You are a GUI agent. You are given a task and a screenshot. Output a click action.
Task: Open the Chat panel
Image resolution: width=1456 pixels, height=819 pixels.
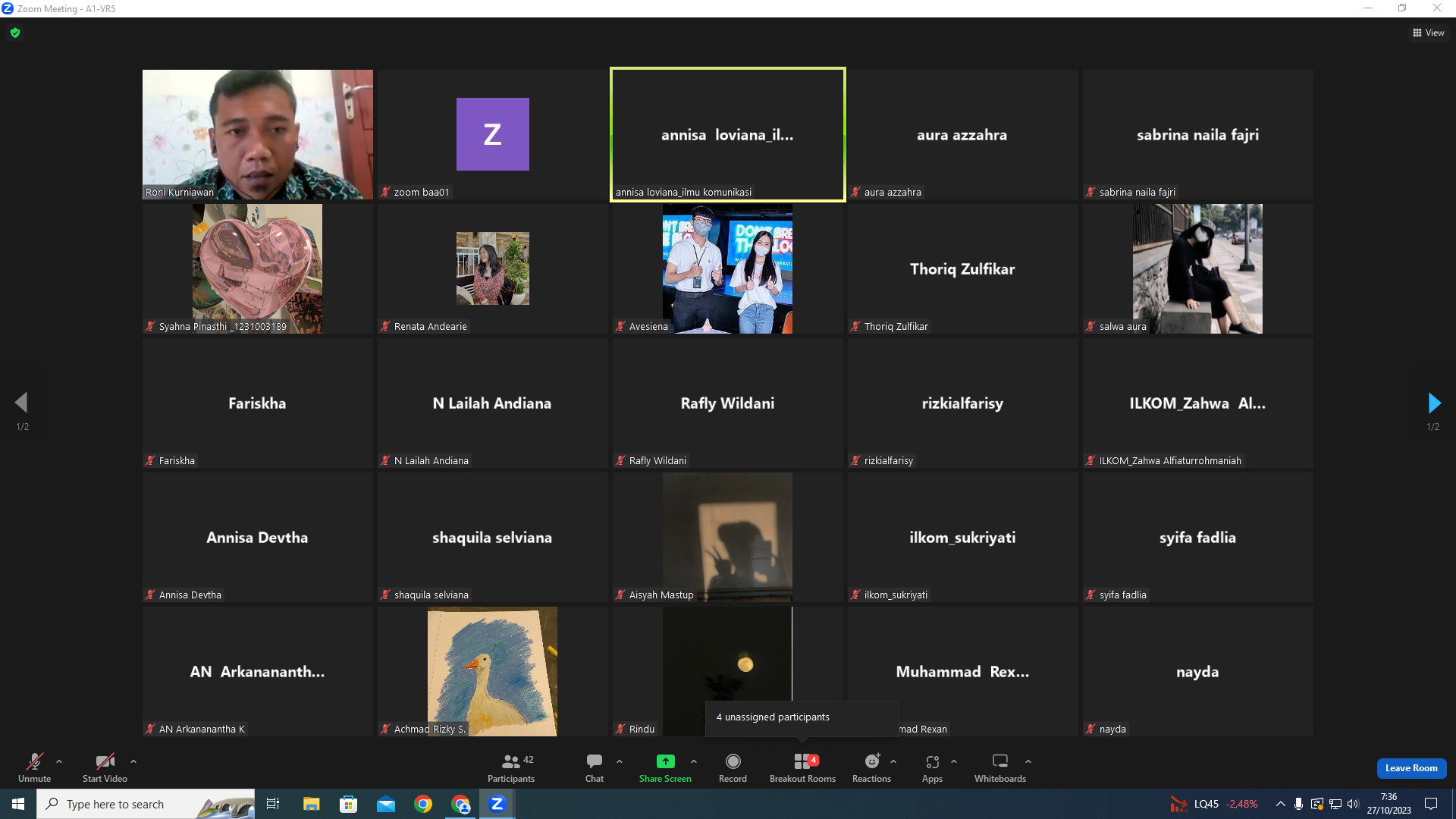pyautogui.click(x=595, y=767)
